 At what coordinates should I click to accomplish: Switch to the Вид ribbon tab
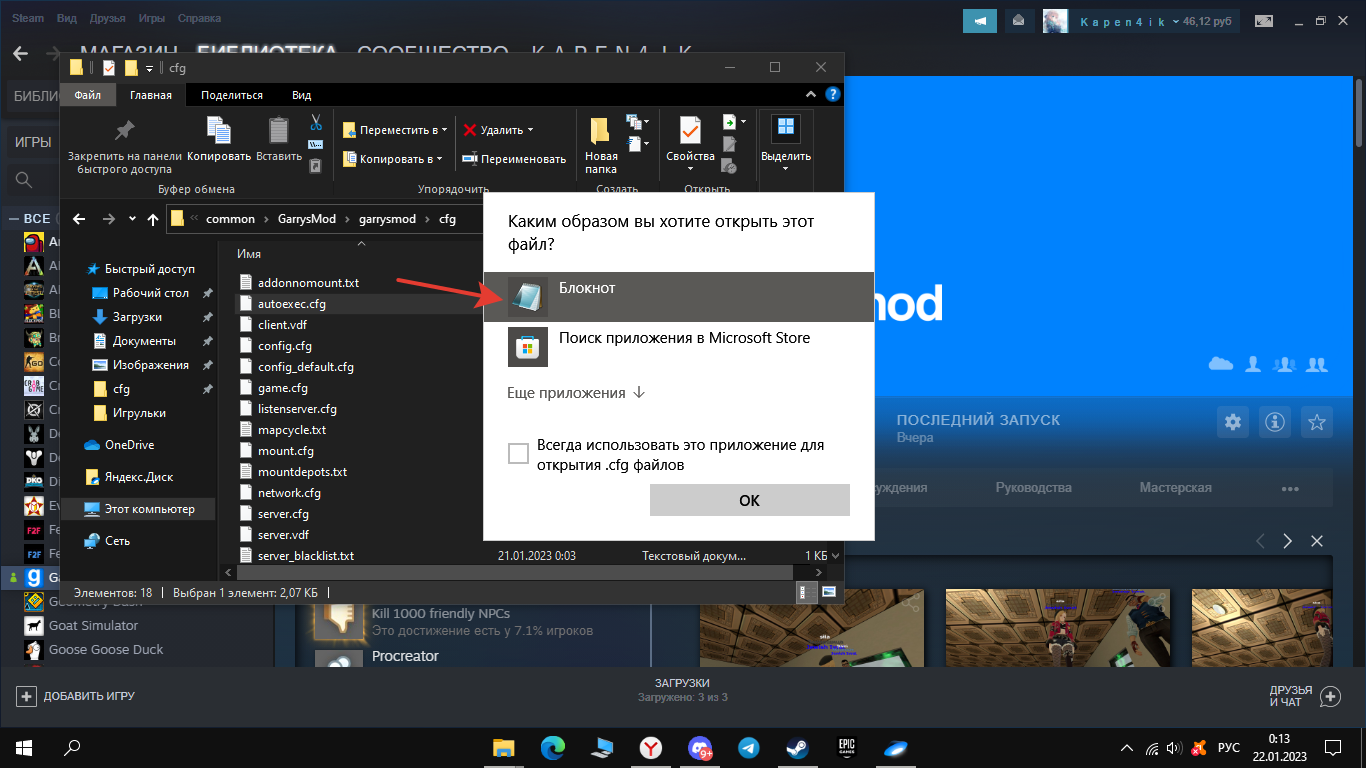[x=301, y=95]
